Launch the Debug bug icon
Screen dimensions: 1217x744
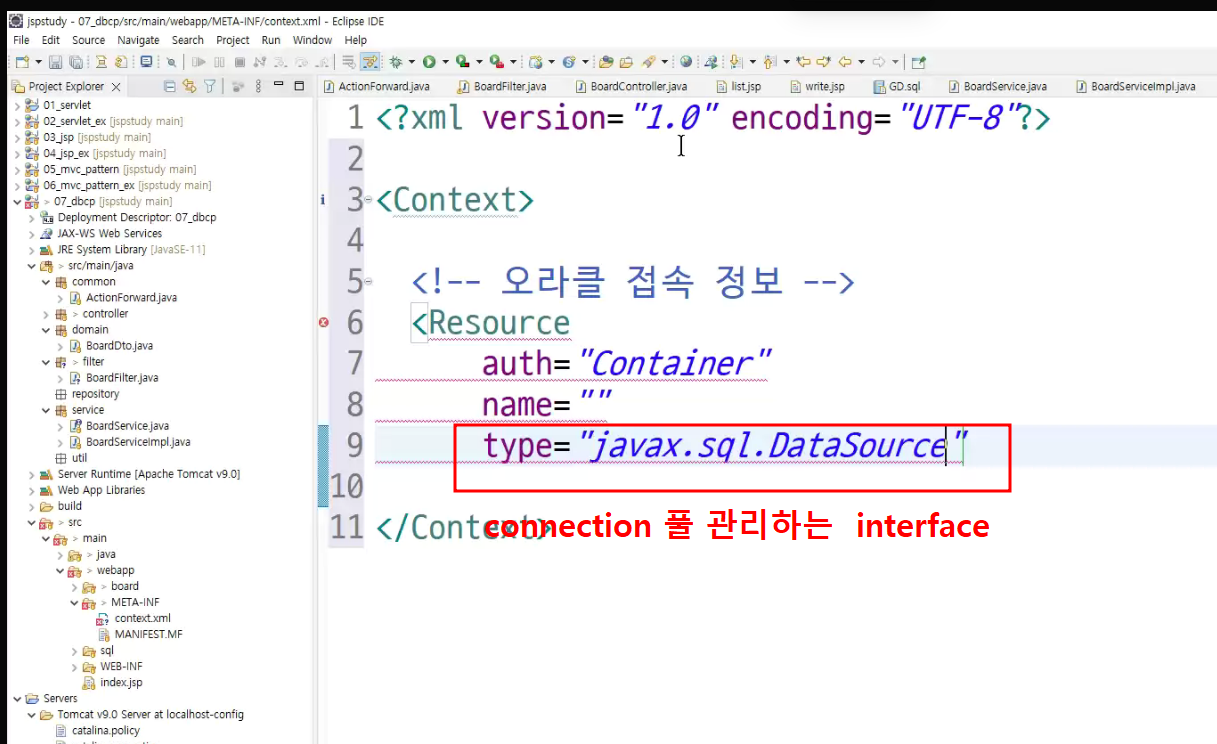[x=396, y=62]
